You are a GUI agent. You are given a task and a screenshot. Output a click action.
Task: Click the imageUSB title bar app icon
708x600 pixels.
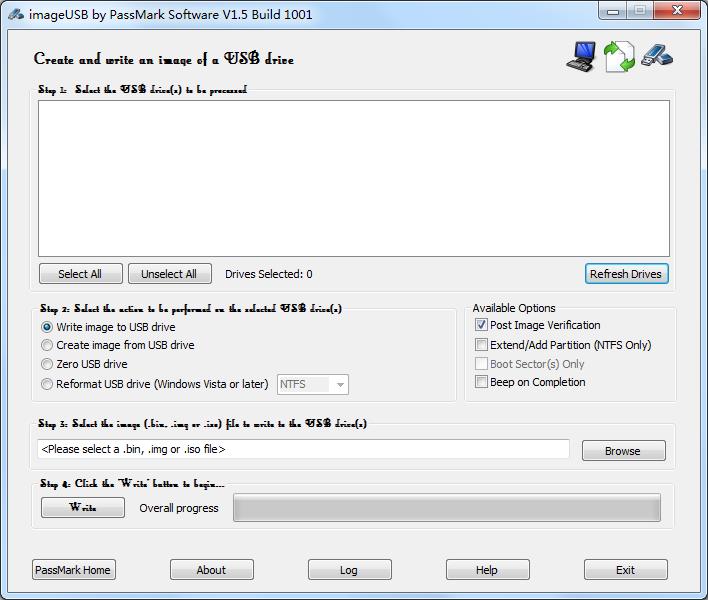point(16,14)
